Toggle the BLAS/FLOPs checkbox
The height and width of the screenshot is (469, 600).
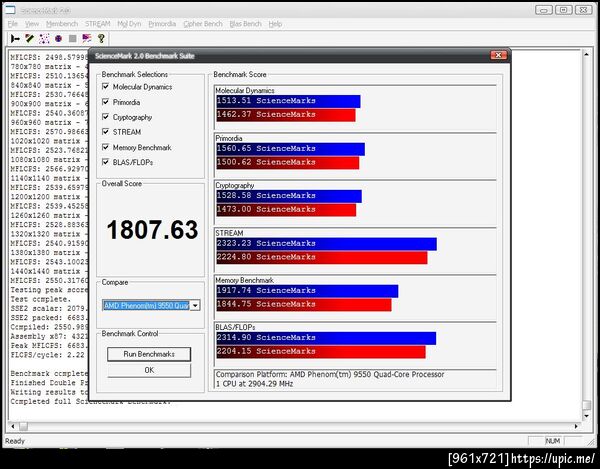[x=106, y=162]
